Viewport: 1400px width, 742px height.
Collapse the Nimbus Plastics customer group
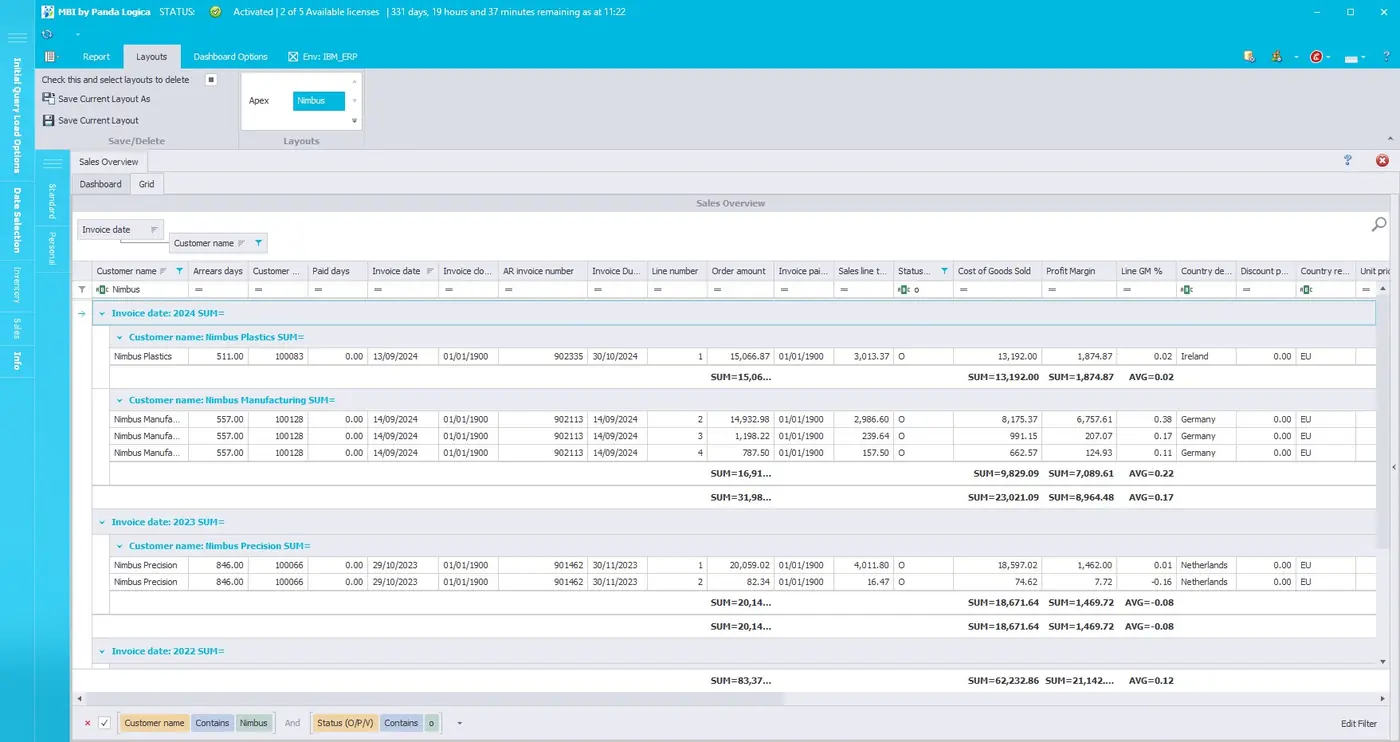(x=119, y=337)
